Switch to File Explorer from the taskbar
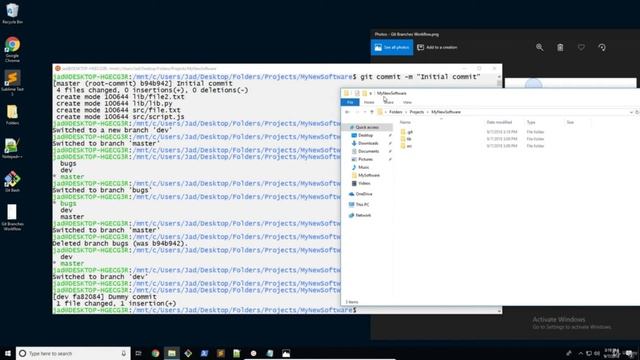 coord(171,353)
